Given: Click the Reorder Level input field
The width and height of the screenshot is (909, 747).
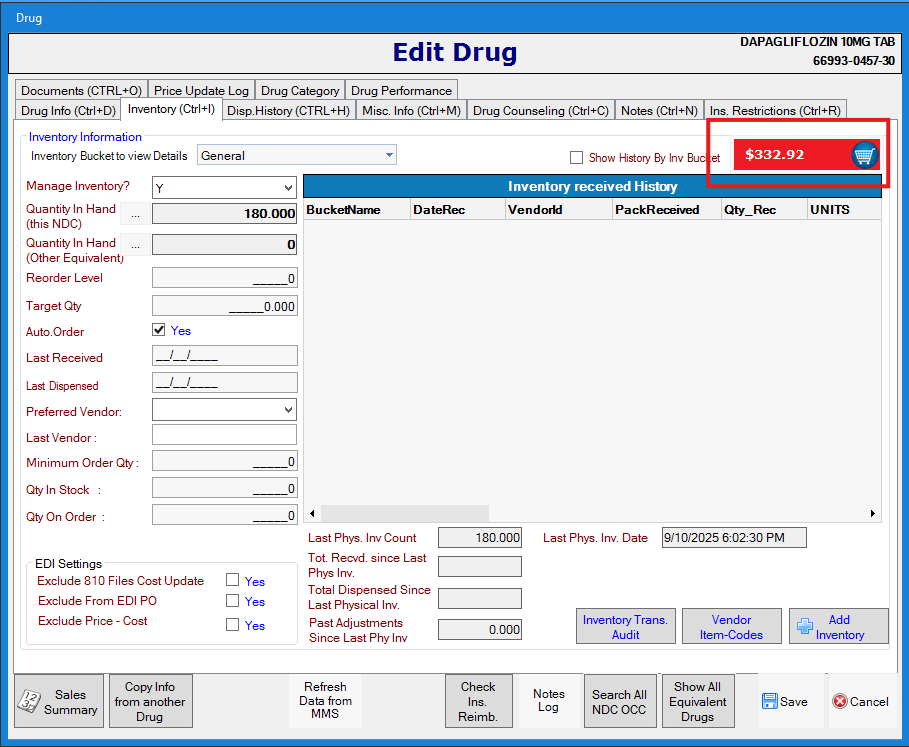Looking at the screenshot, I should tap(224, 278).
